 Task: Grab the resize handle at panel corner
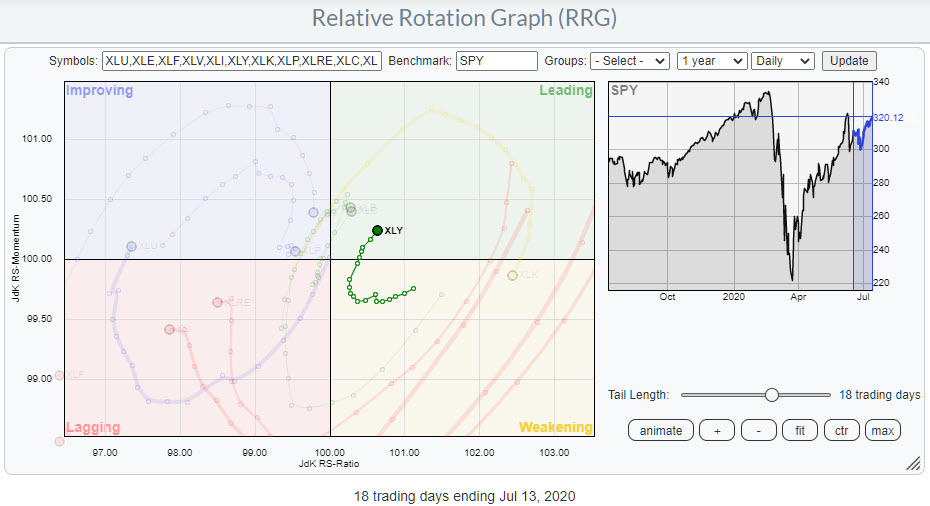(x=912, y=464)
